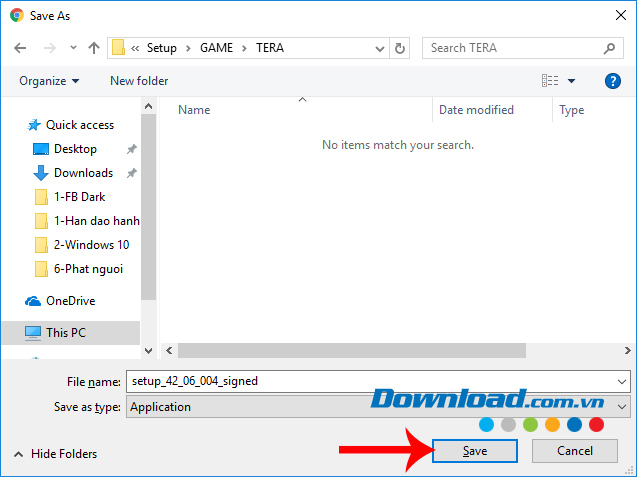The height and width of the screenshot is (477, 637).
Task: Click the Forward navigation arrow
Action: [x=50, y=48]
